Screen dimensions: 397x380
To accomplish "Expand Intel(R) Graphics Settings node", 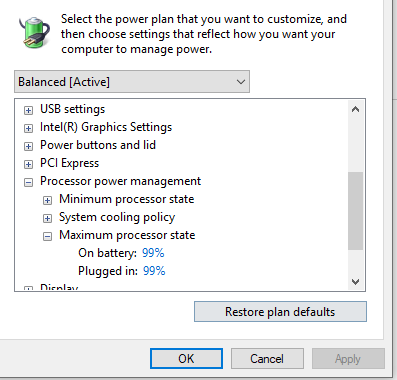I will (x=29, y=128).
